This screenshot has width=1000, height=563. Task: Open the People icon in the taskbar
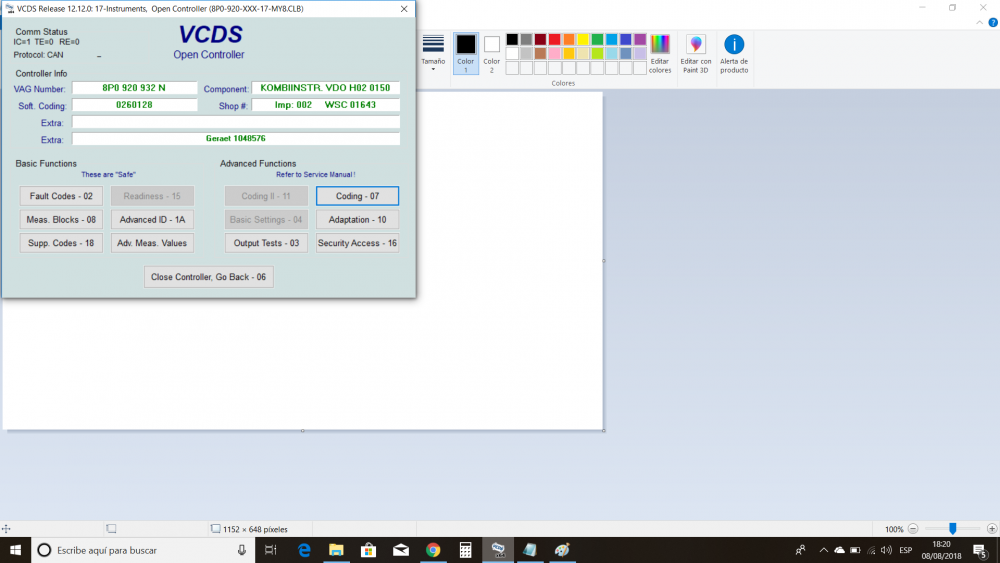click(x=800, y=550)
